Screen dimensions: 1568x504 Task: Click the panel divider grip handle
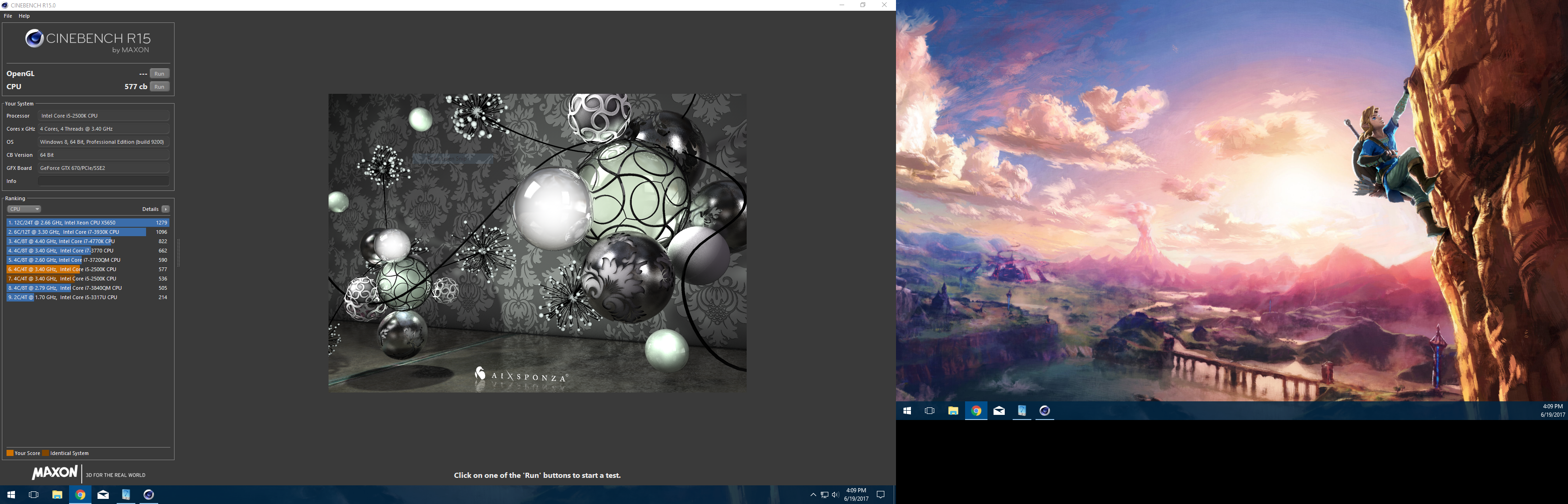tap(178, 252)
